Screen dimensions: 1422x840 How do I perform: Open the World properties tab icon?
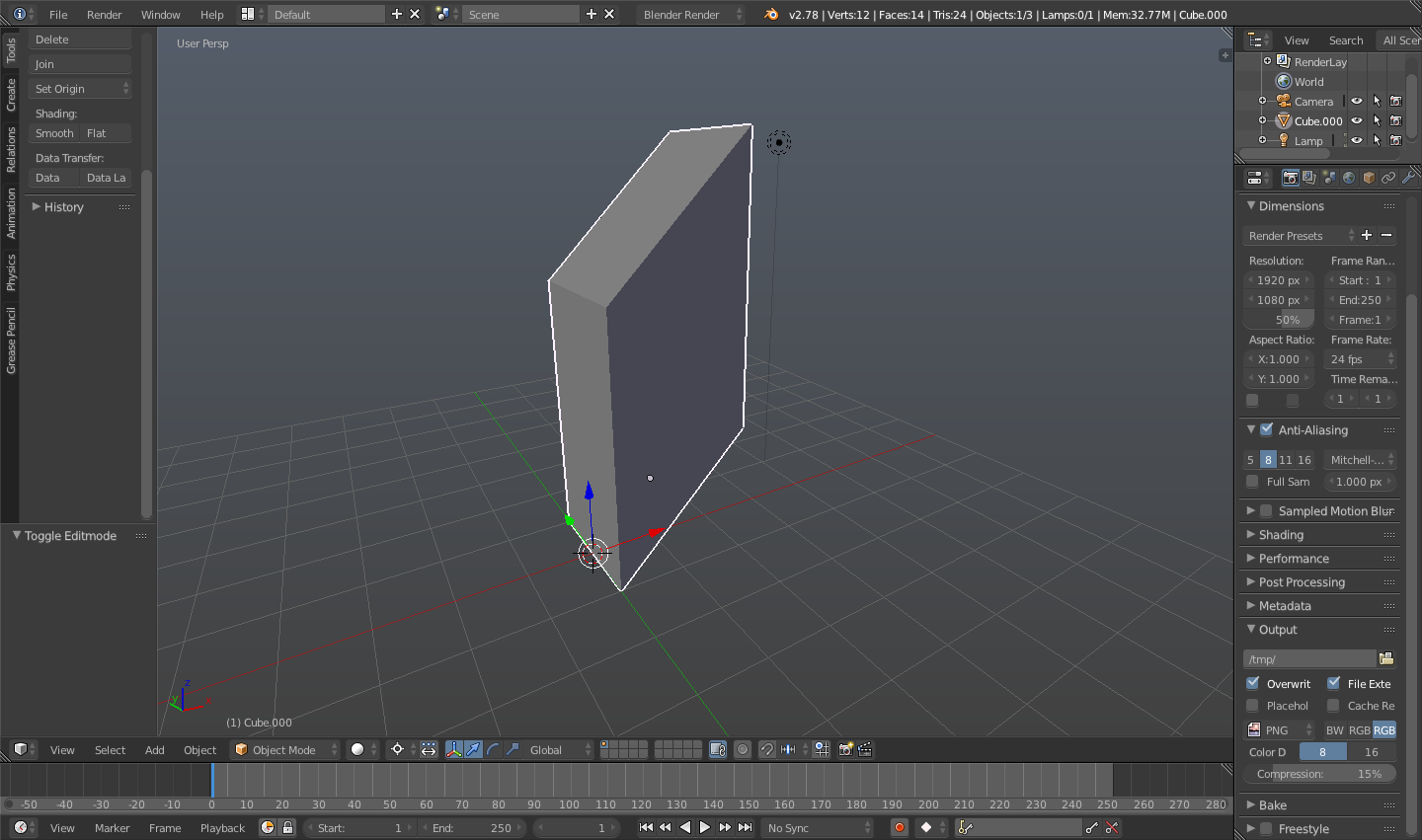1349,178
